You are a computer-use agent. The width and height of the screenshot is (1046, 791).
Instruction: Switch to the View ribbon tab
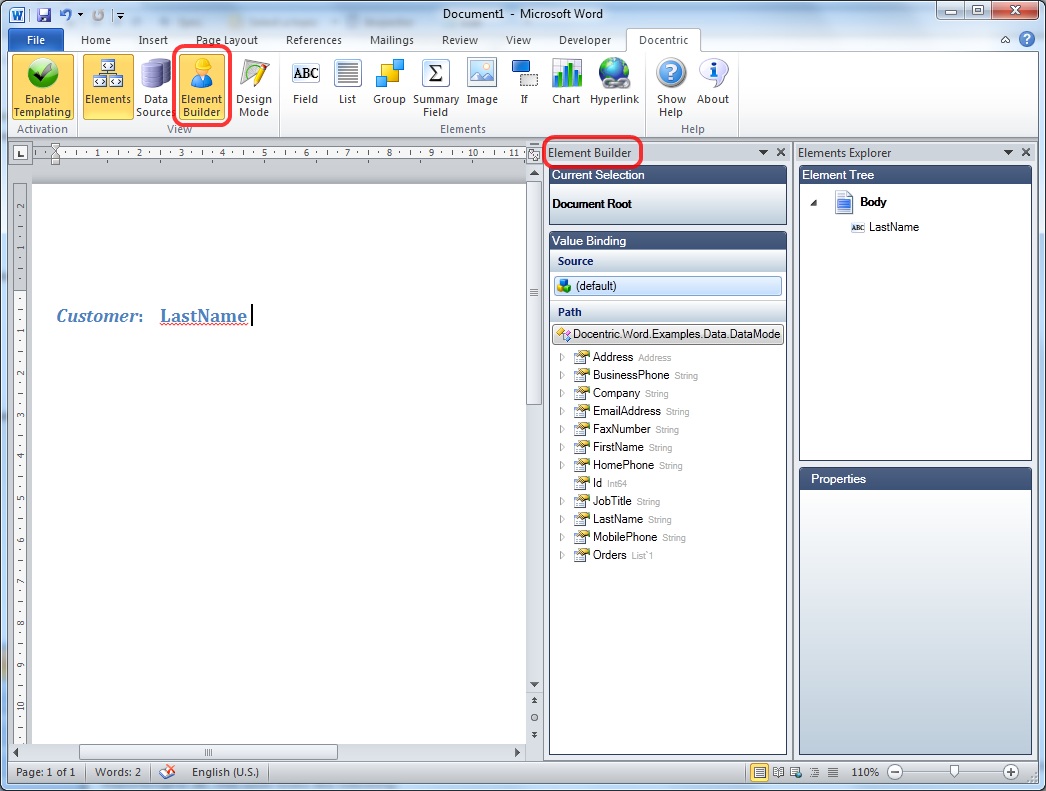tap(518, 40)
